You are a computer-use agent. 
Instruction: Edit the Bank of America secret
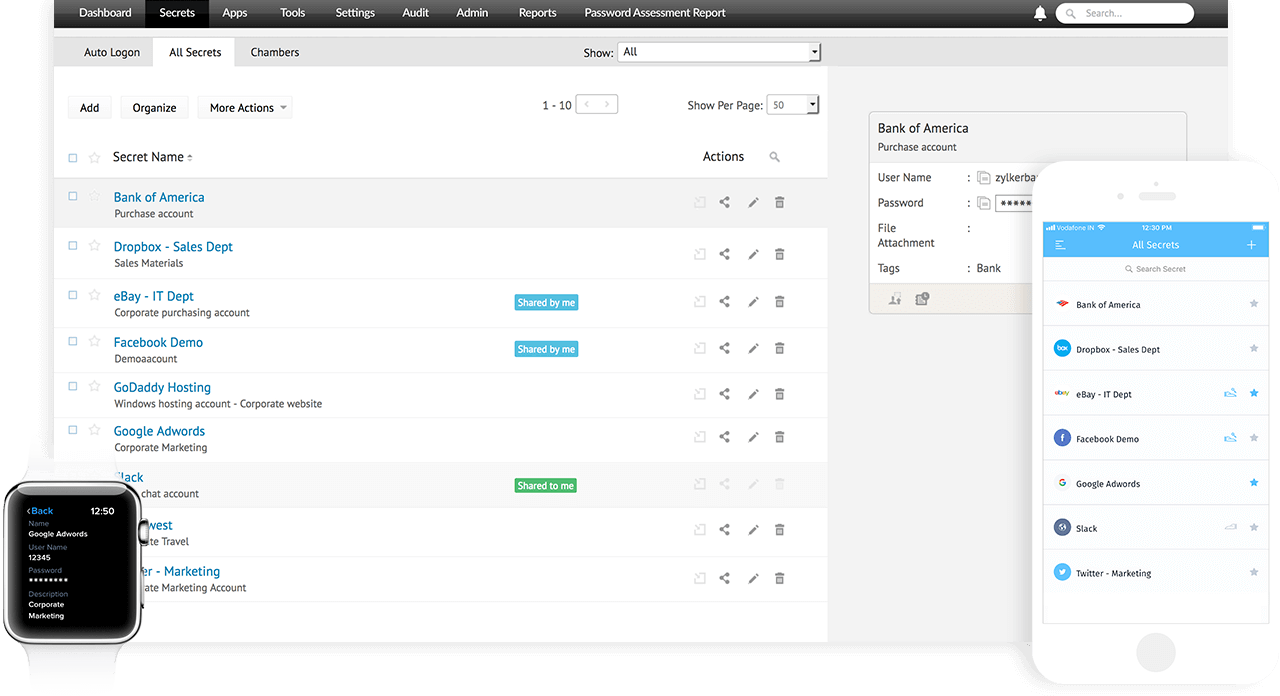(x=753, y=202)
